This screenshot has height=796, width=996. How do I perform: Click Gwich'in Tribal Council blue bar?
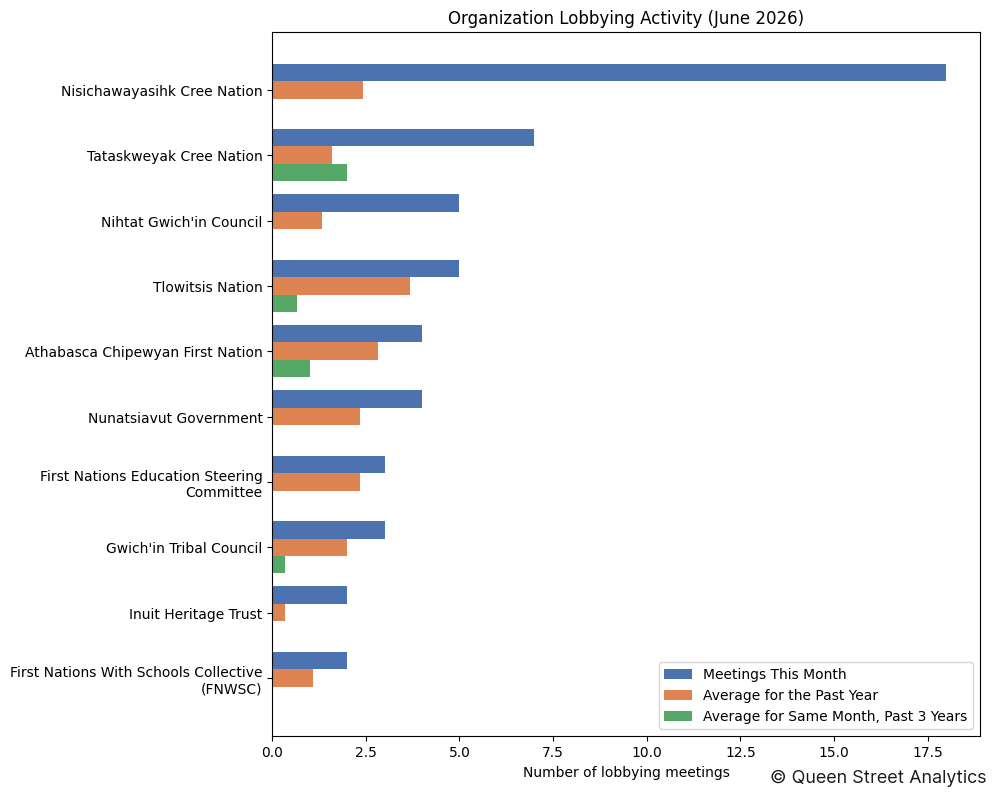(x=328, y=530)
